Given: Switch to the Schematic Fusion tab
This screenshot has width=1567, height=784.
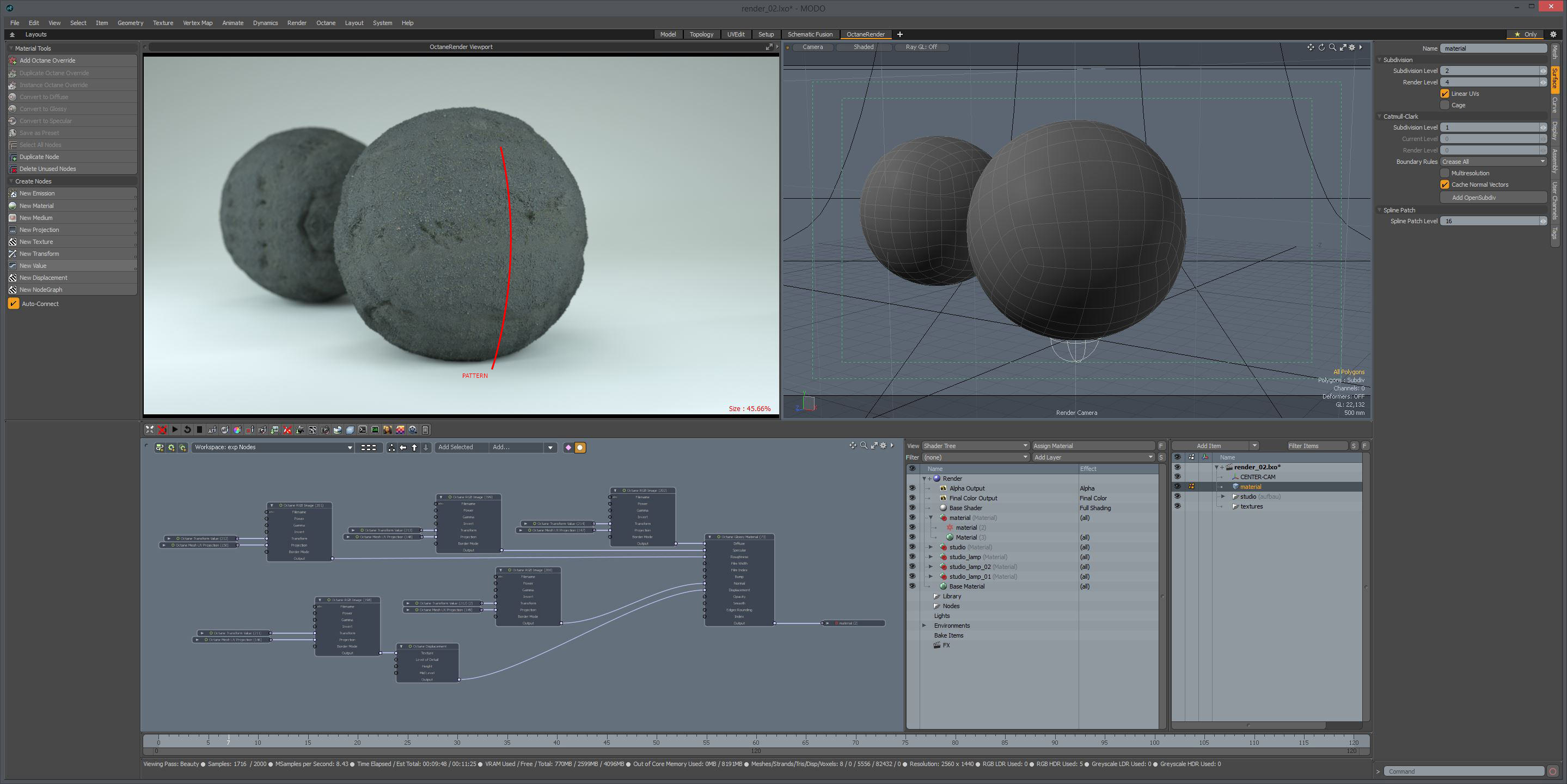Looking at the screenshot, I should click(810, 35).
